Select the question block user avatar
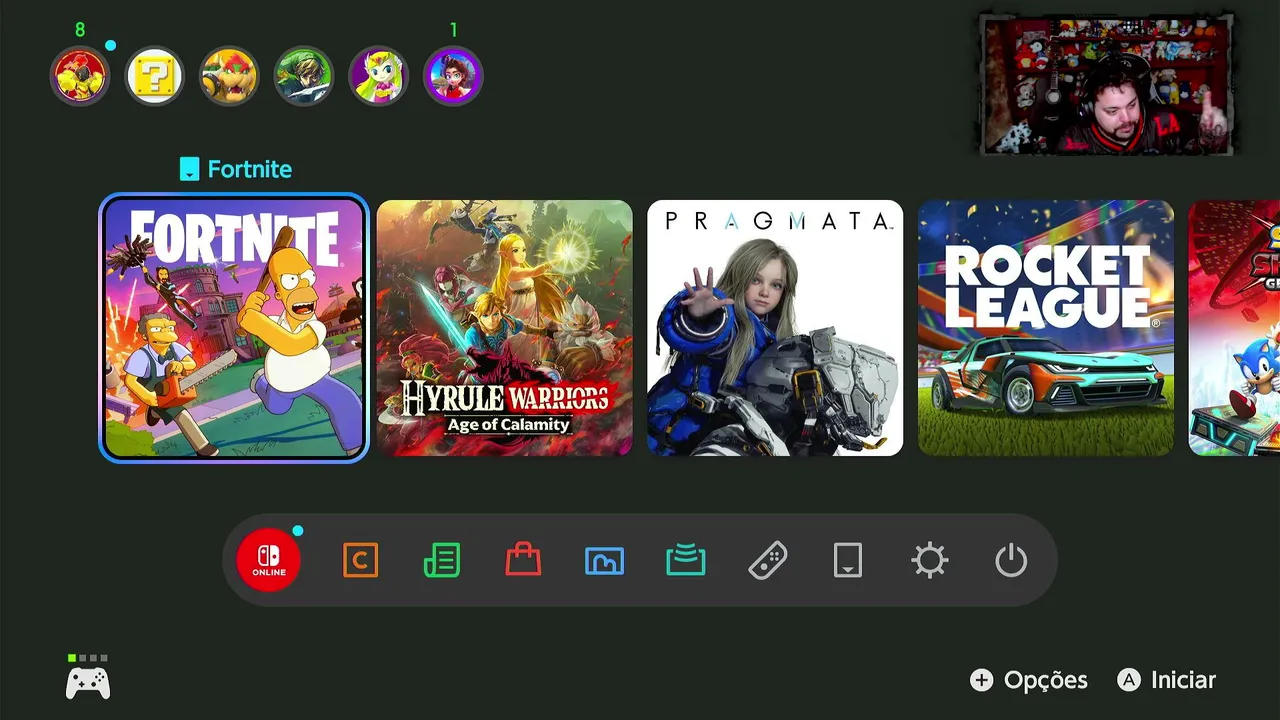Image resolution: width=1280 pixels, height=720 pixels. [155, 76]
